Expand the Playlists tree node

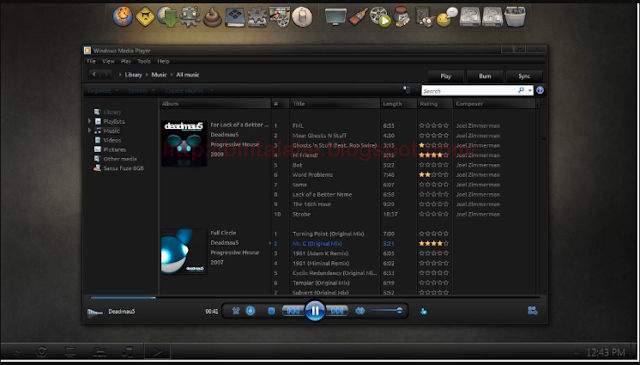click(x=89, y=121)
